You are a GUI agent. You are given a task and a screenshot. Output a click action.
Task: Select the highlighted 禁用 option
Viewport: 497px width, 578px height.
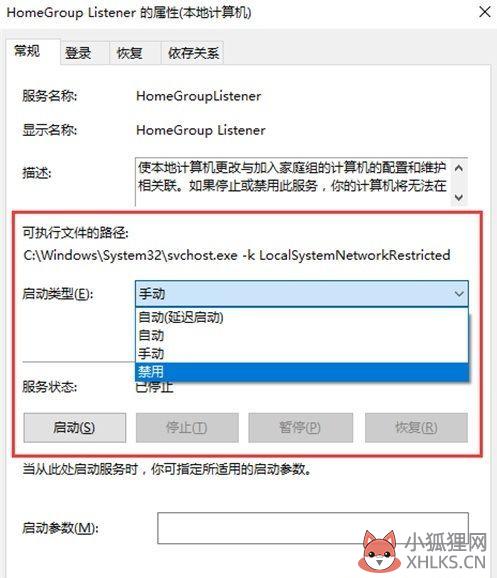pos(302,372)
